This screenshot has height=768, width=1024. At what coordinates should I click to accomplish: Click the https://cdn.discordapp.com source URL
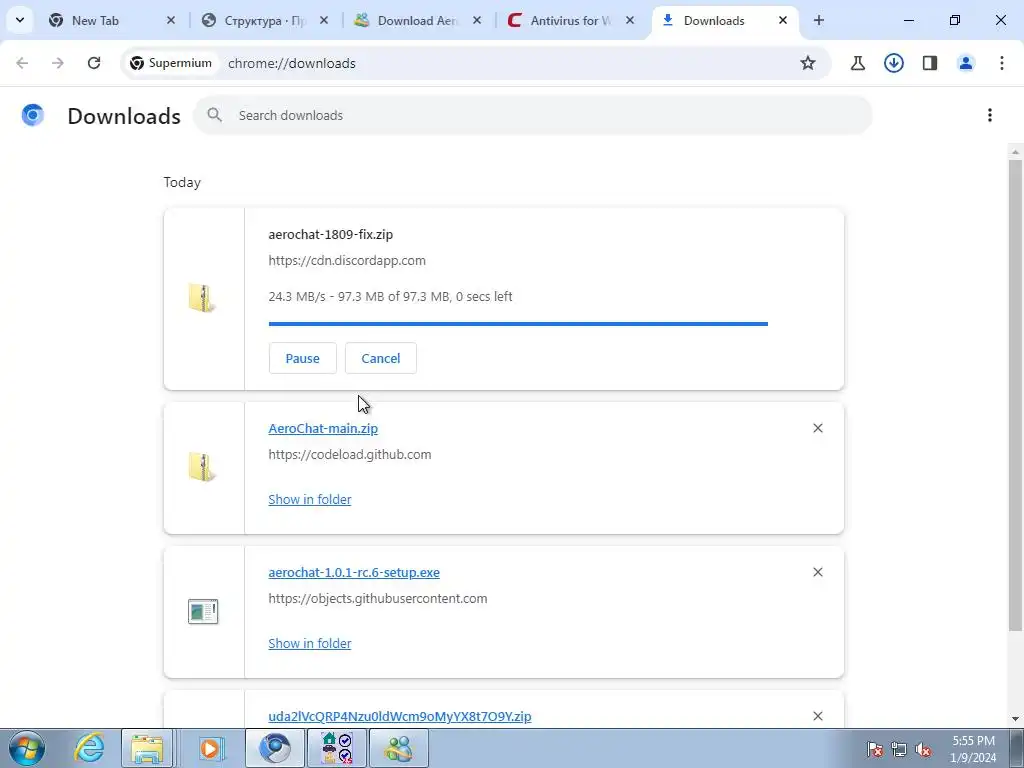pyautogui.click(x=347, y=261)
